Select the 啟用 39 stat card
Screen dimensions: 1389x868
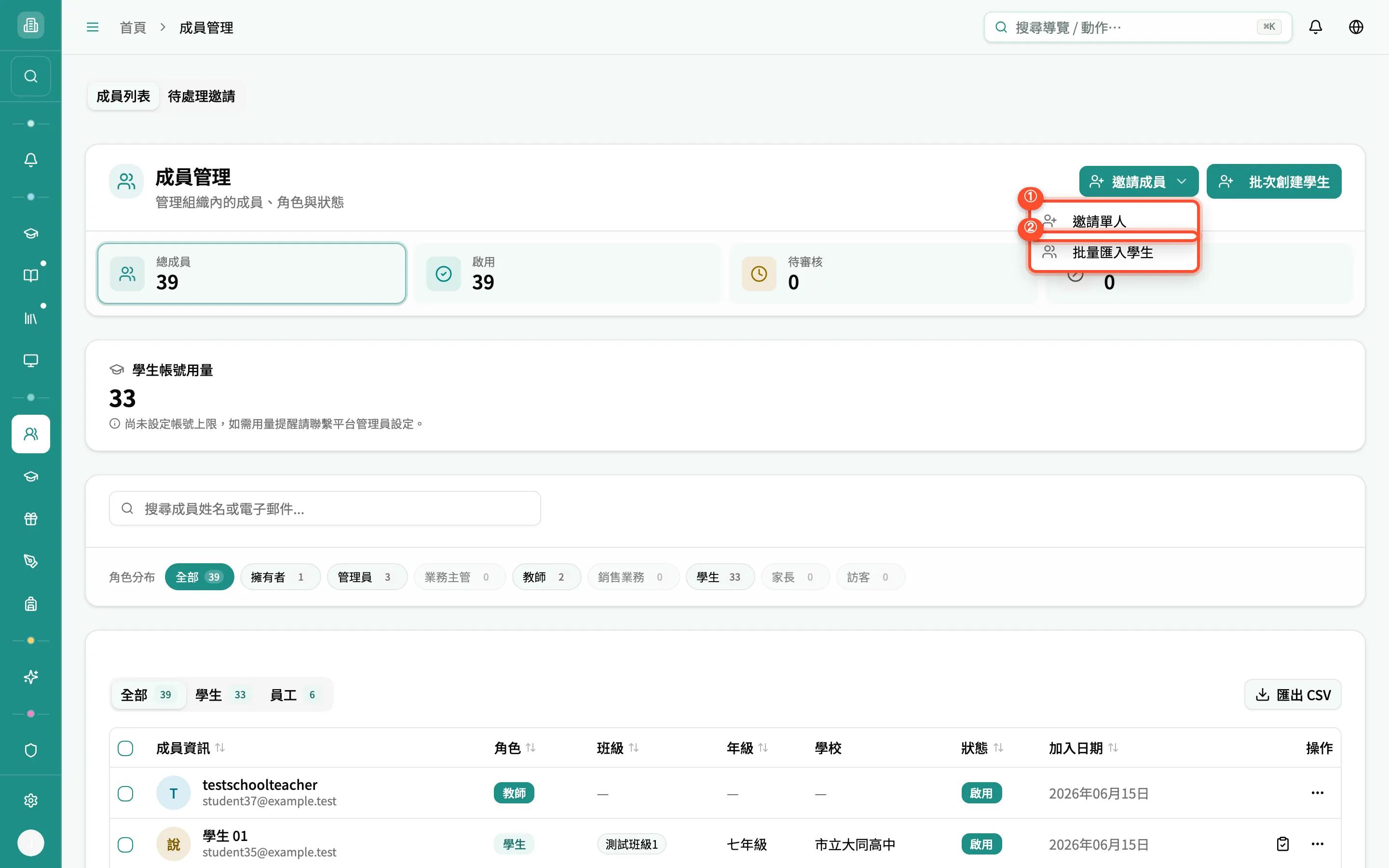[567, 273]
